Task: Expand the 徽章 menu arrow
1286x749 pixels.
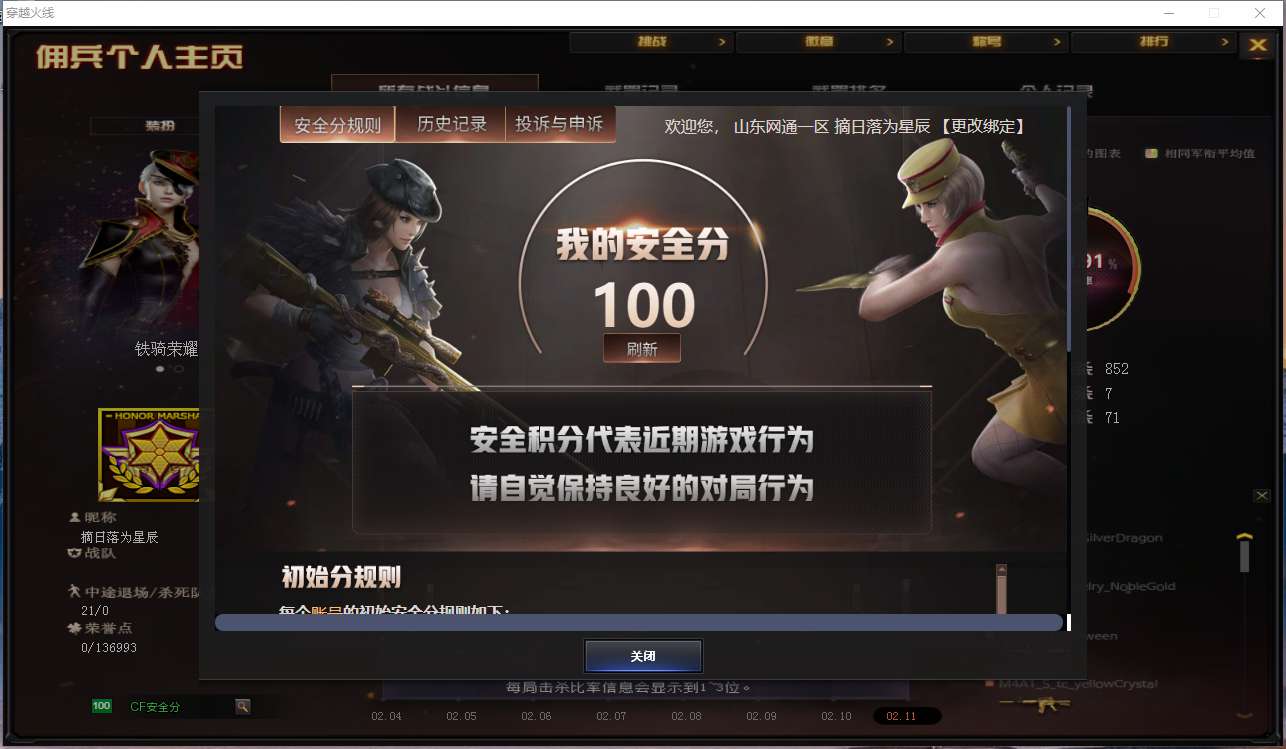Action: (x=889, y=42)
